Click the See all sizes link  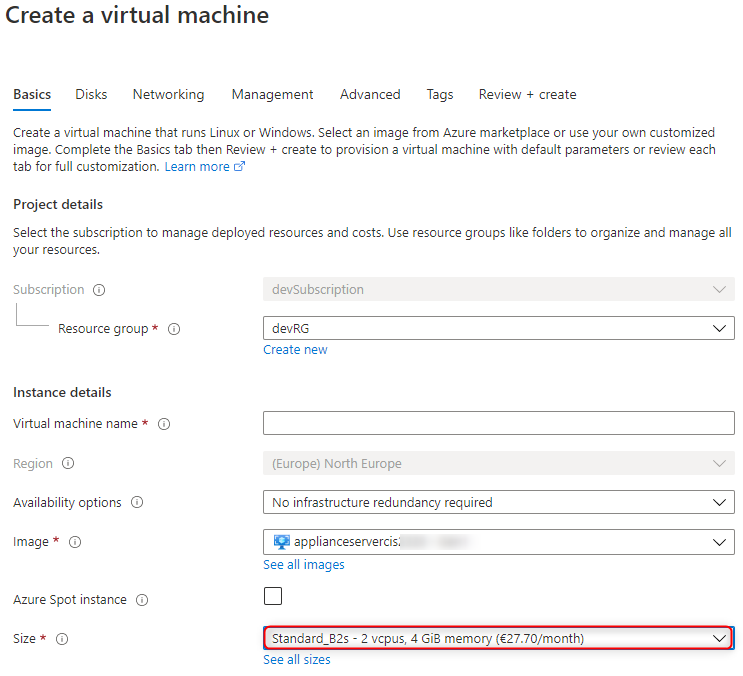[x=297, y=659]
